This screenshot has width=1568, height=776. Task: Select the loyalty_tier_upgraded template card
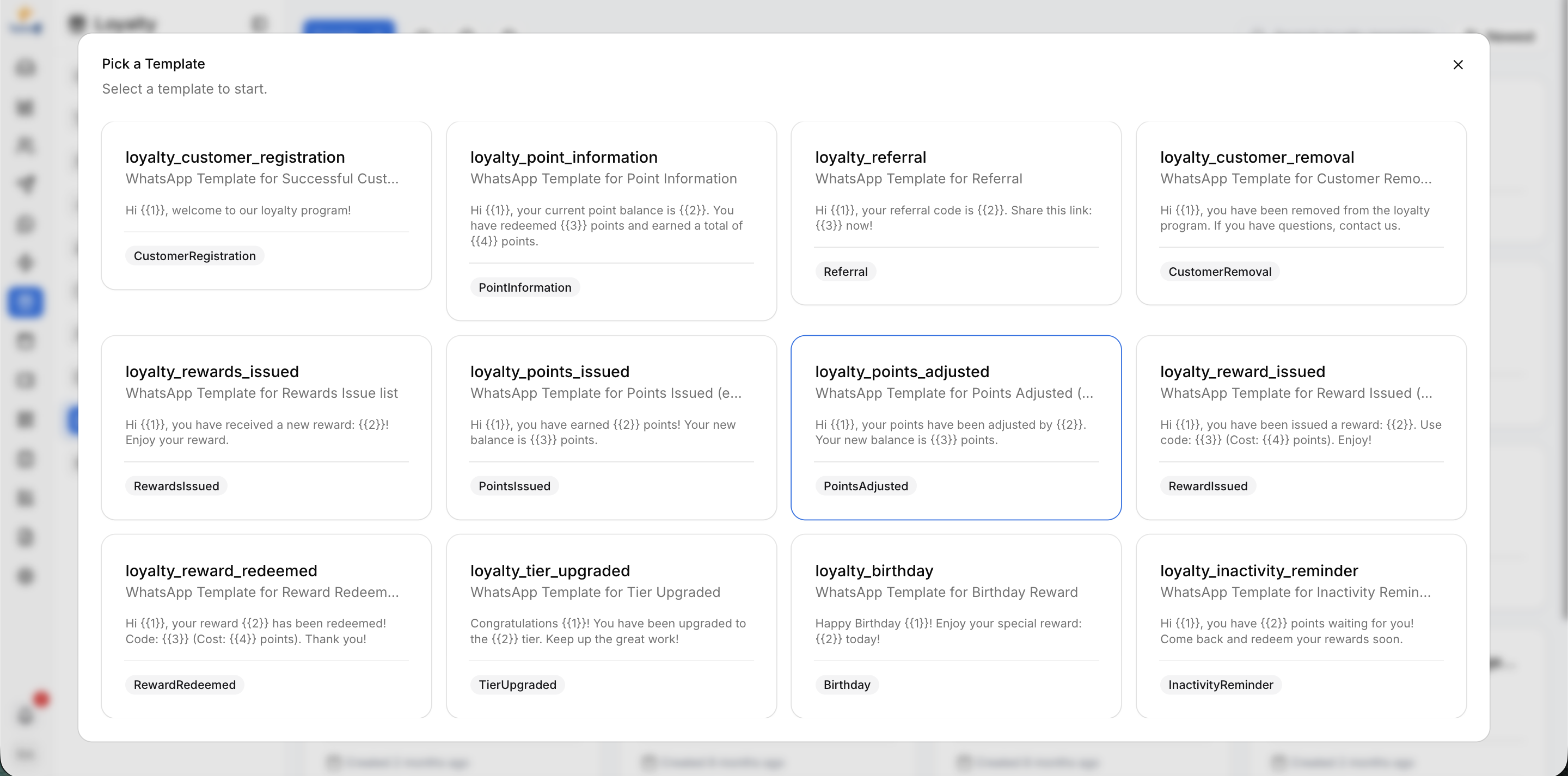[x=611, y=626]
